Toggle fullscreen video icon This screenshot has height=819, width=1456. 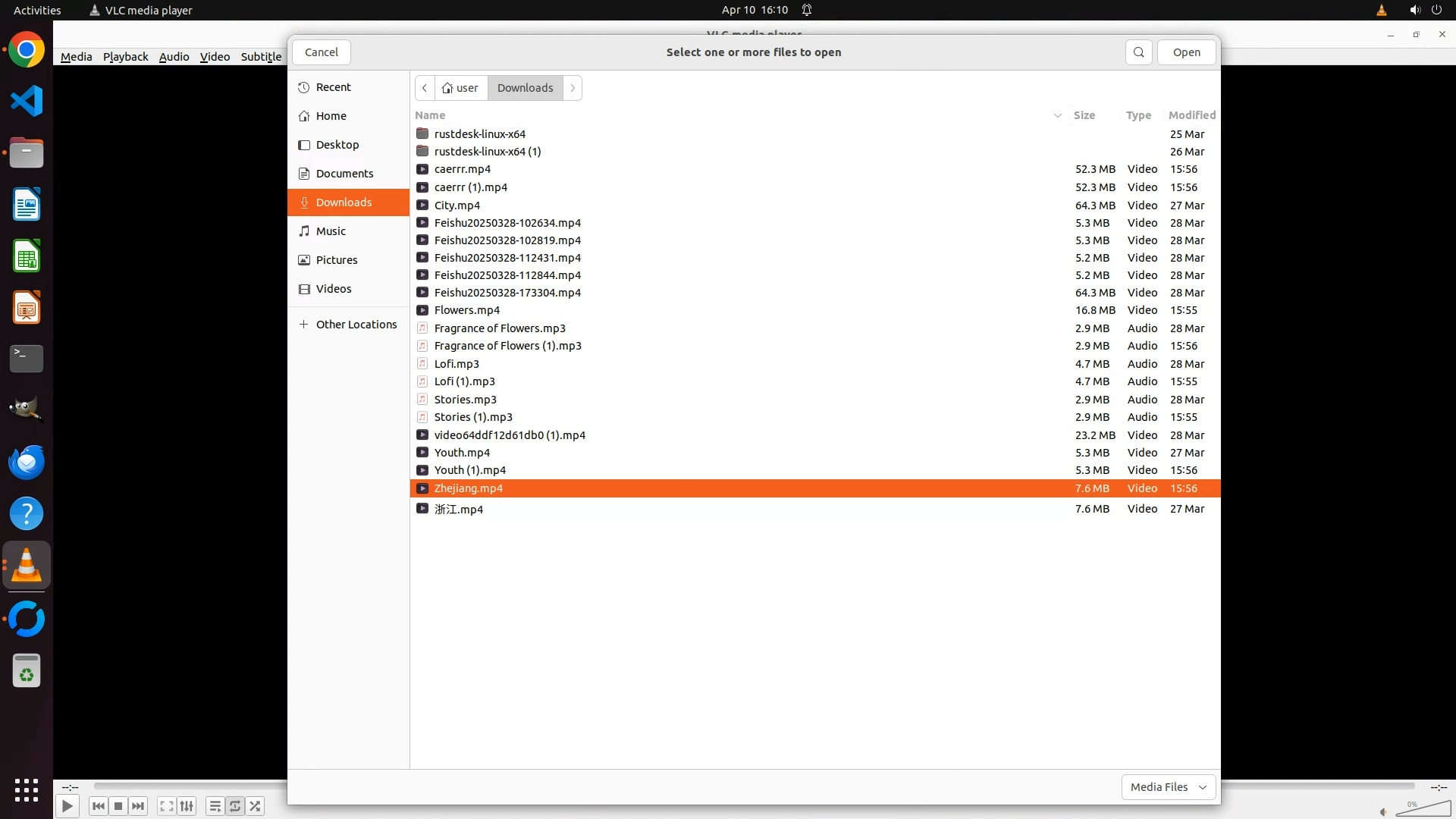166,806
